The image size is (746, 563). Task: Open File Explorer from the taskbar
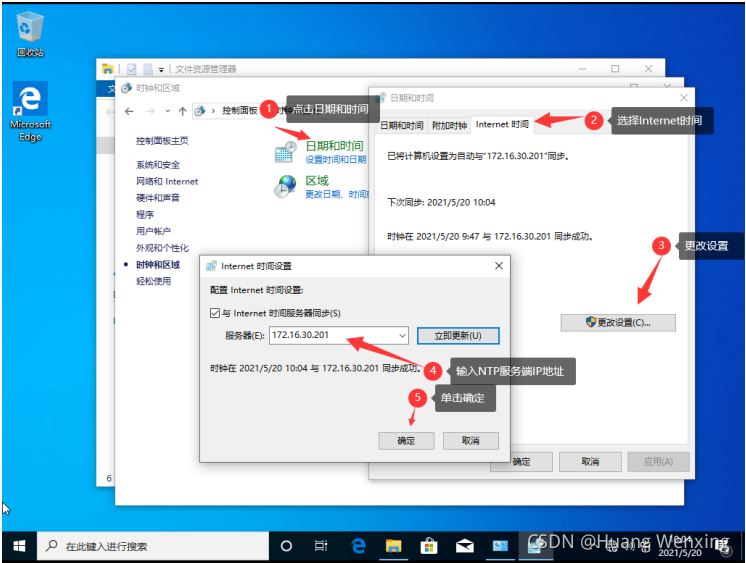coord(393,546)
